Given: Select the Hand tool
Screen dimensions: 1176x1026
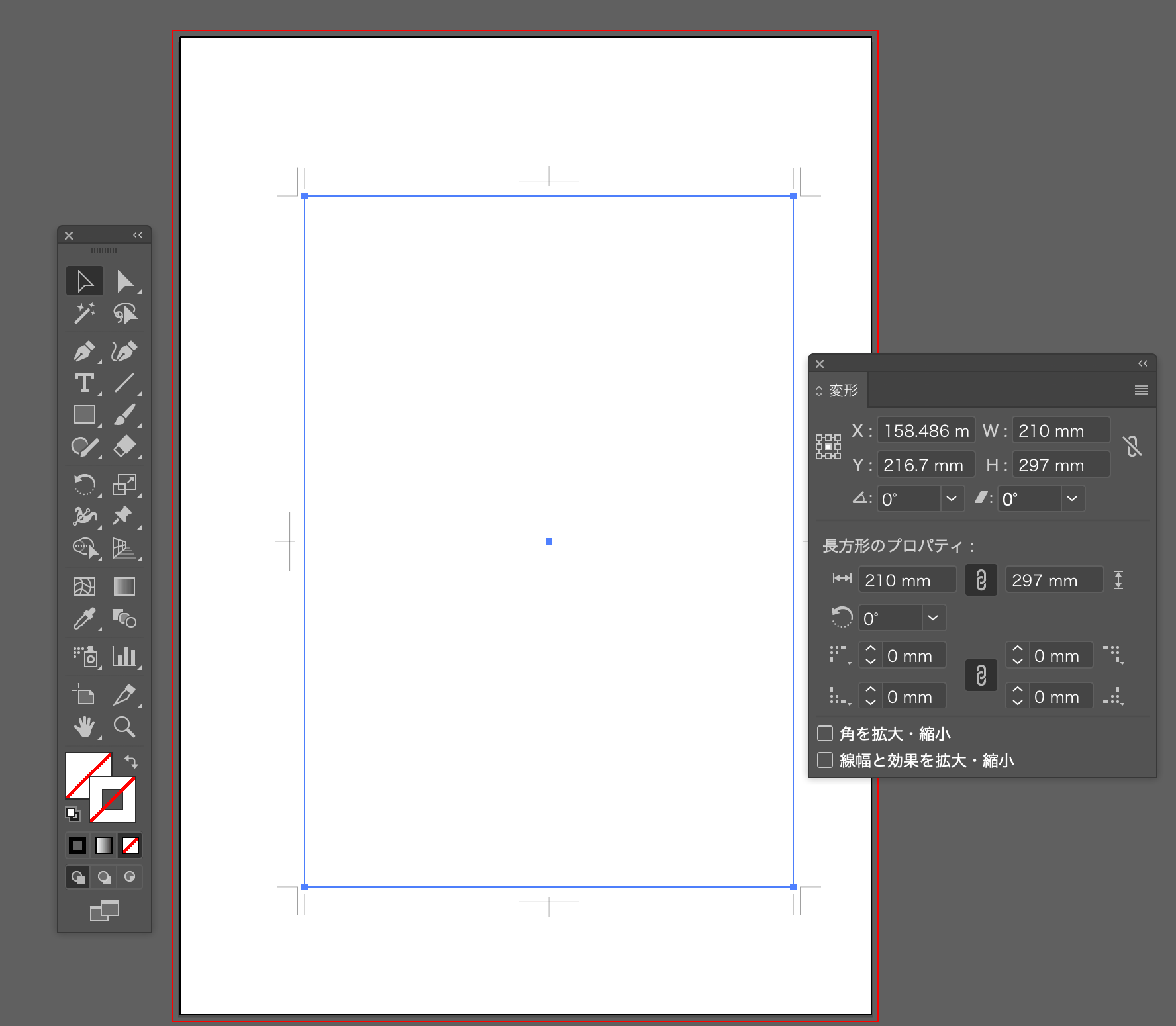Looking at the screenshot, I should coord(84,727).
